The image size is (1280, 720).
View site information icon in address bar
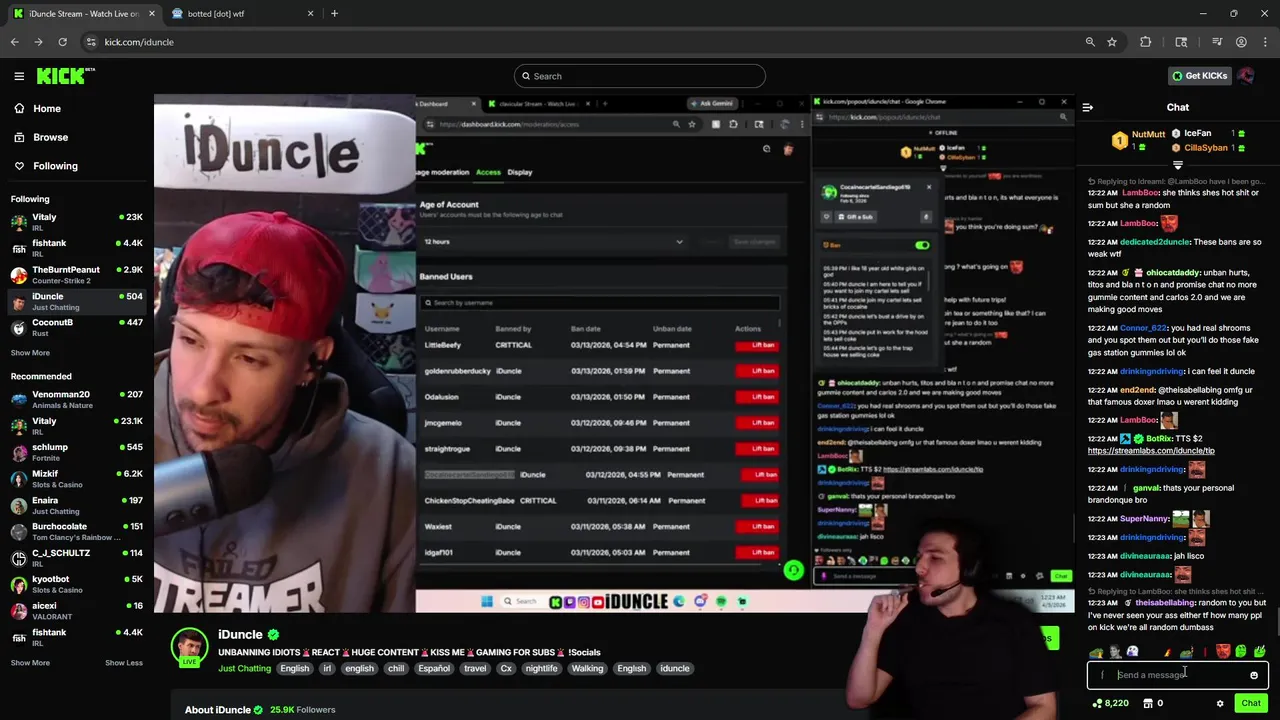[x=91, y=42]
